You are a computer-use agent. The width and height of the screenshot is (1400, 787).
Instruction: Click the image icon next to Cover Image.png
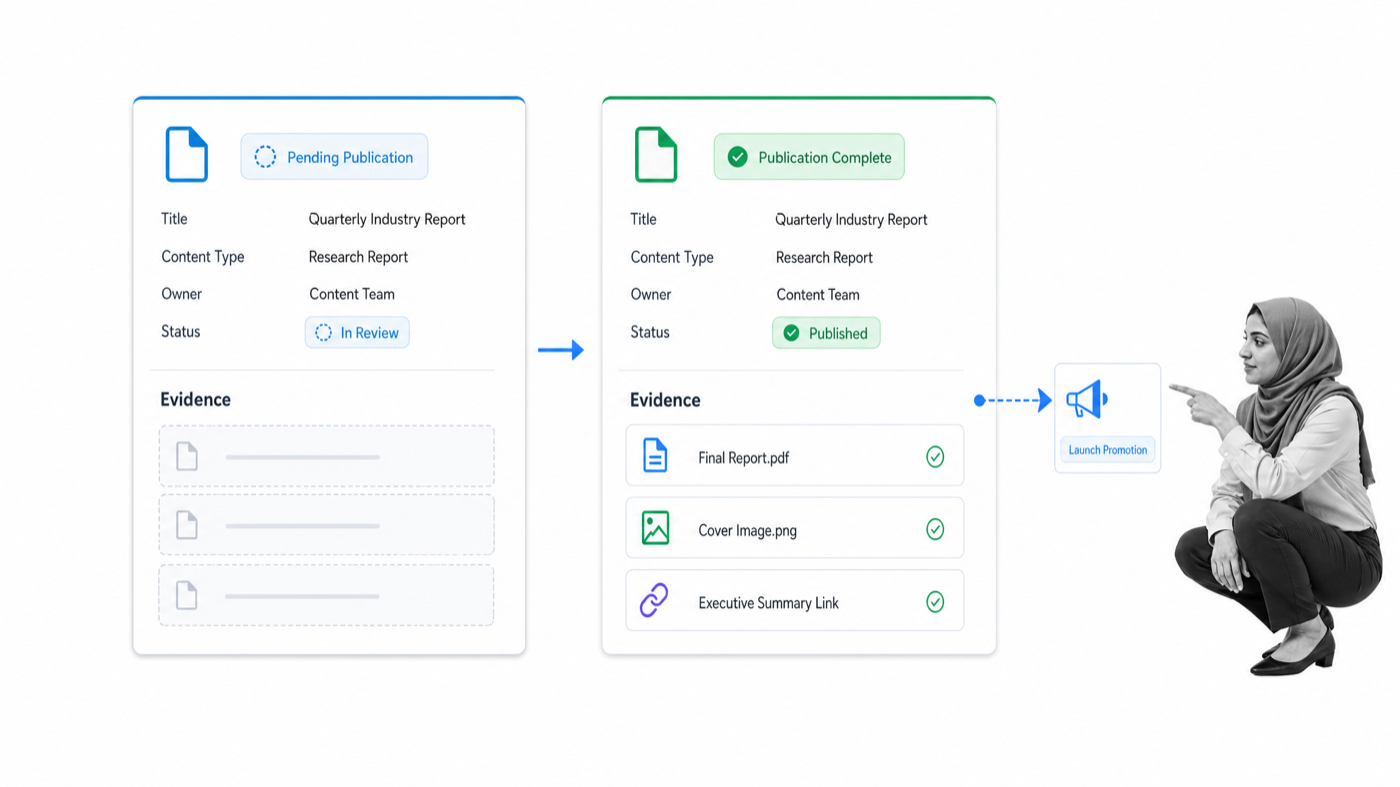coord(655,528)
